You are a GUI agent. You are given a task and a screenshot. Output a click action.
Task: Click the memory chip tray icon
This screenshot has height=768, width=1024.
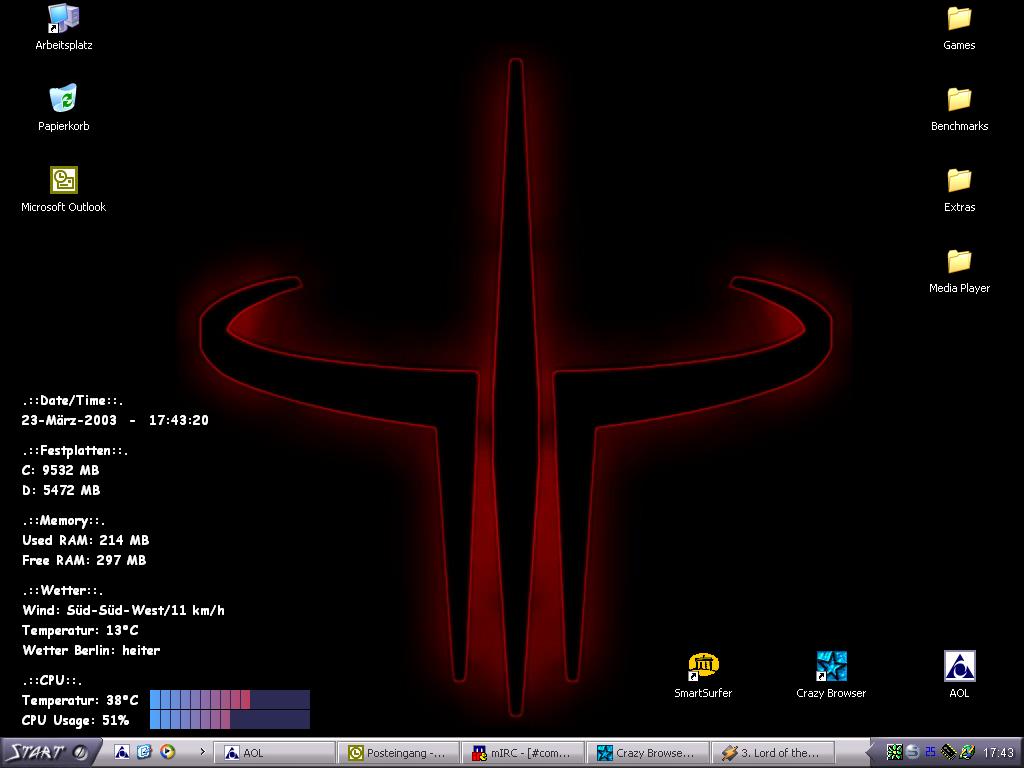(948, 752)
